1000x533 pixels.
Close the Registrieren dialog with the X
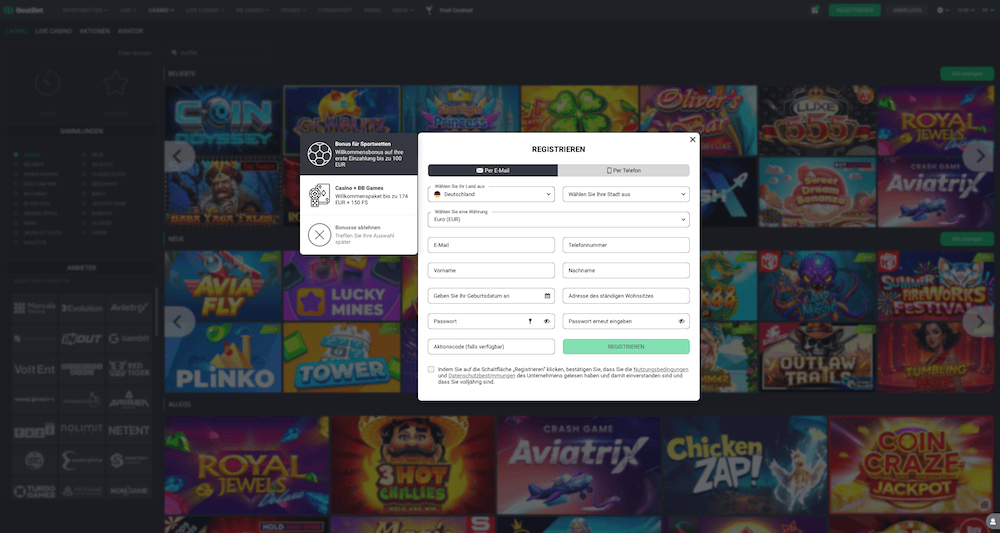pos(693,140)
